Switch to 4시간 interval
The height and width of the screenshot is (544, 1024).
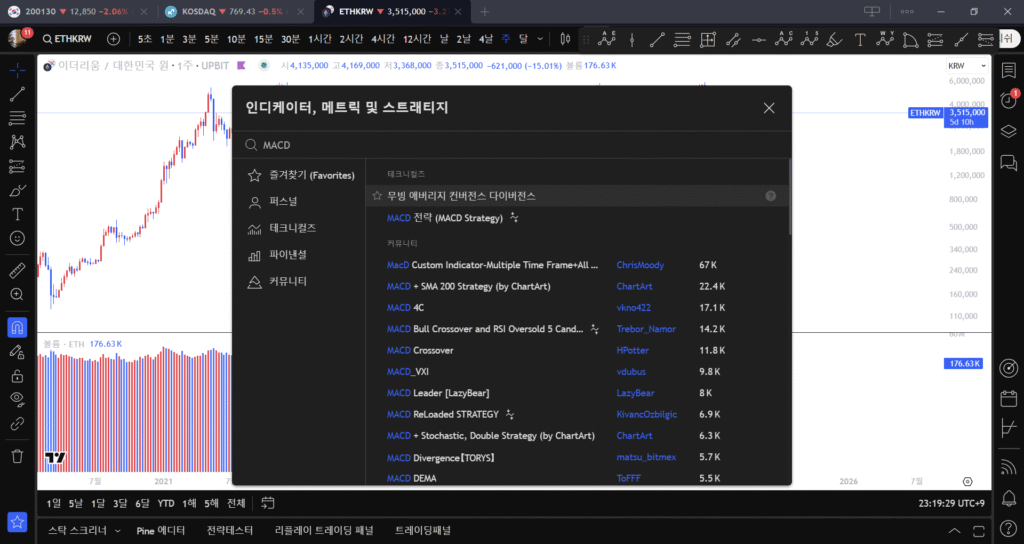(x=383, y=39)
